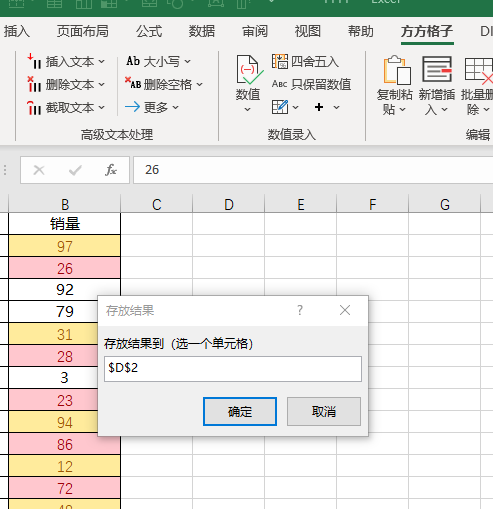Select the 销量 header cell

pyautogui.click(x=65, y=224)
